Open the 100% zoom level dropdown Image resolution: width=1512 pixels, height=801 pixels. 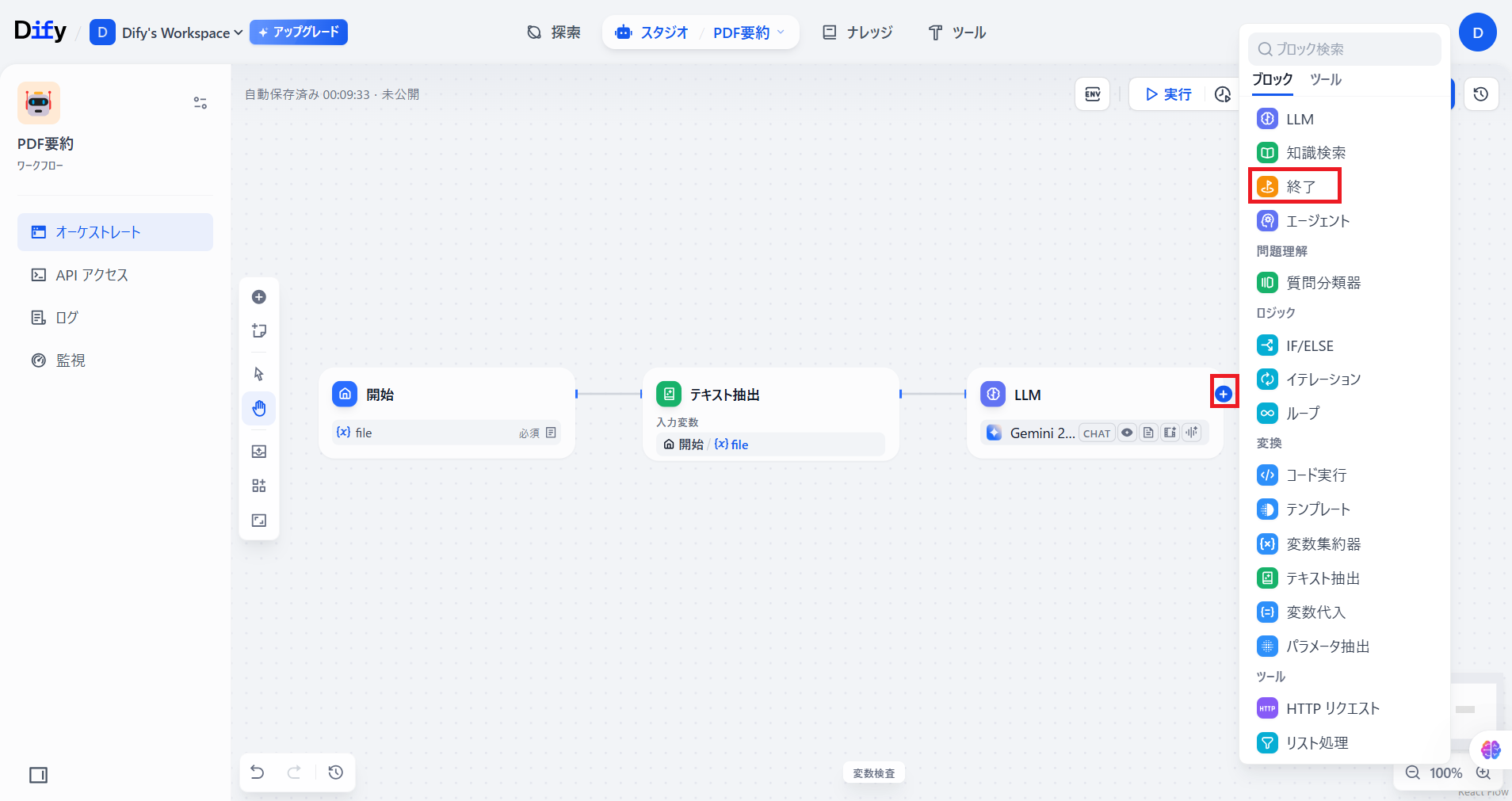(1445, 772)
